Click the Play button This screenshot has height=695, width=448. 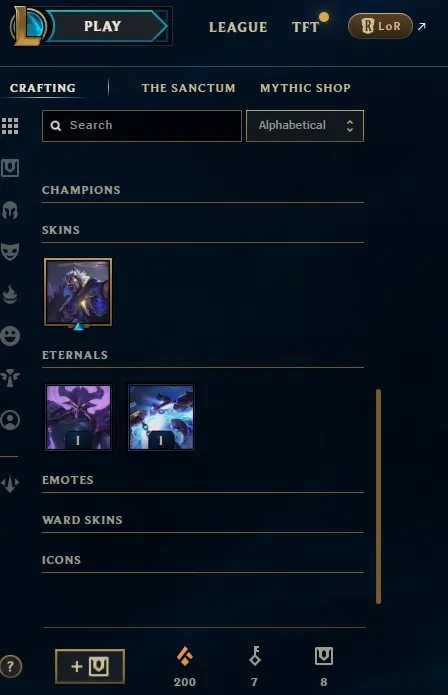pos(103,26)
